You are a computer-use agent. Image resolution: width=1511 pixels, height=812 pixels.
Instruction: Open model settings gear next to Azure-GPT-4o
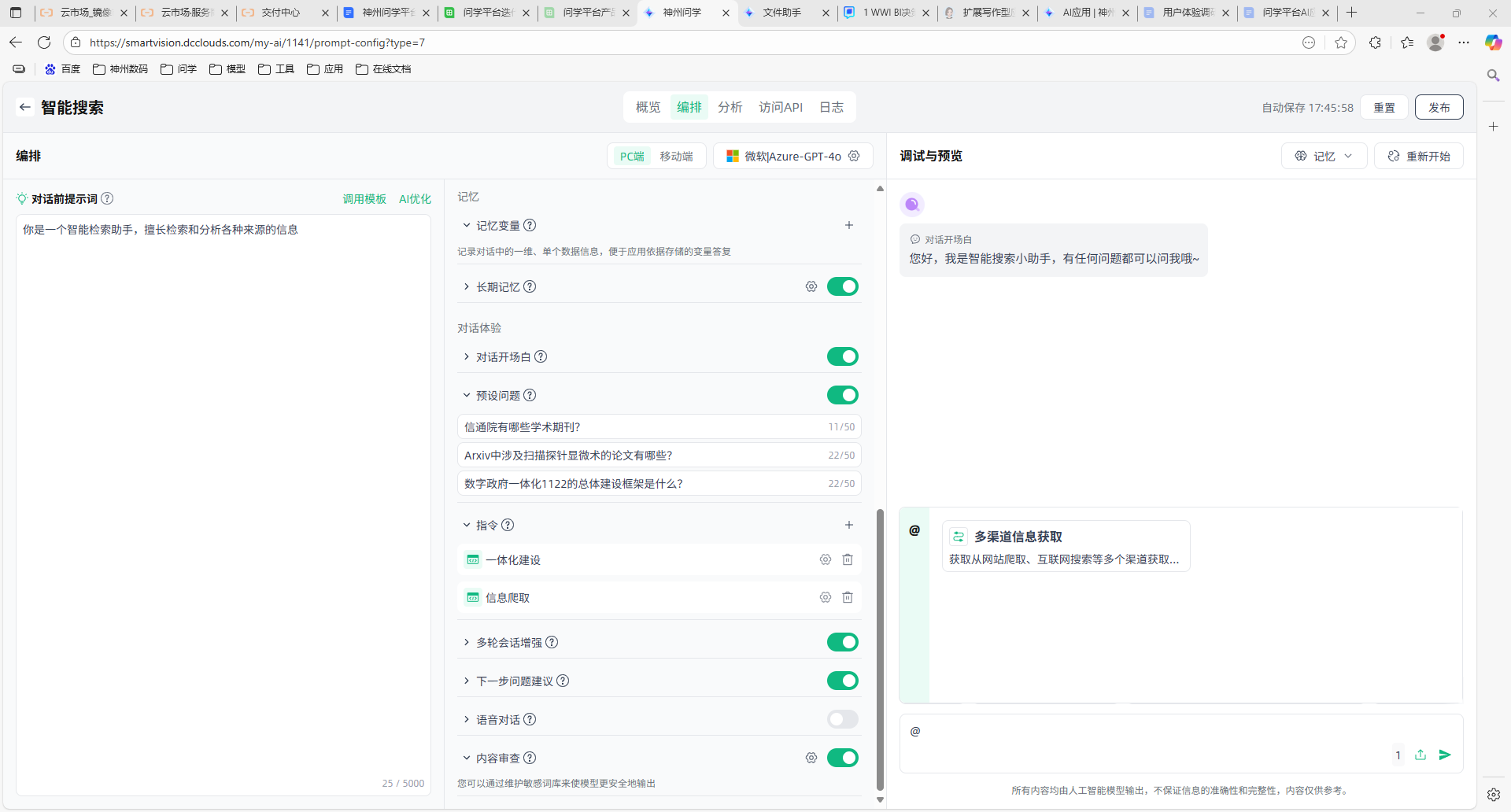point(854,156)
